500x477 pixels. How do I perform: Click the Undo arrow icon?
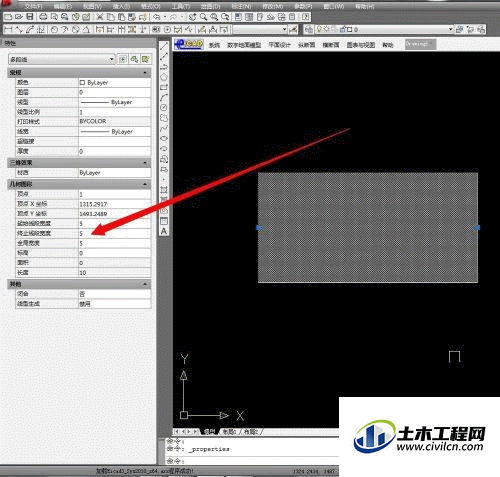point(156,17)
